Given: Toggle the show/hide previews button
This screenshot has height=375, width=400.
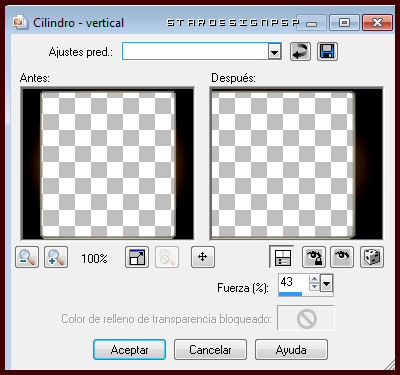Looking at the screenshot, I should pyautogui.click(x=282, y=257).
